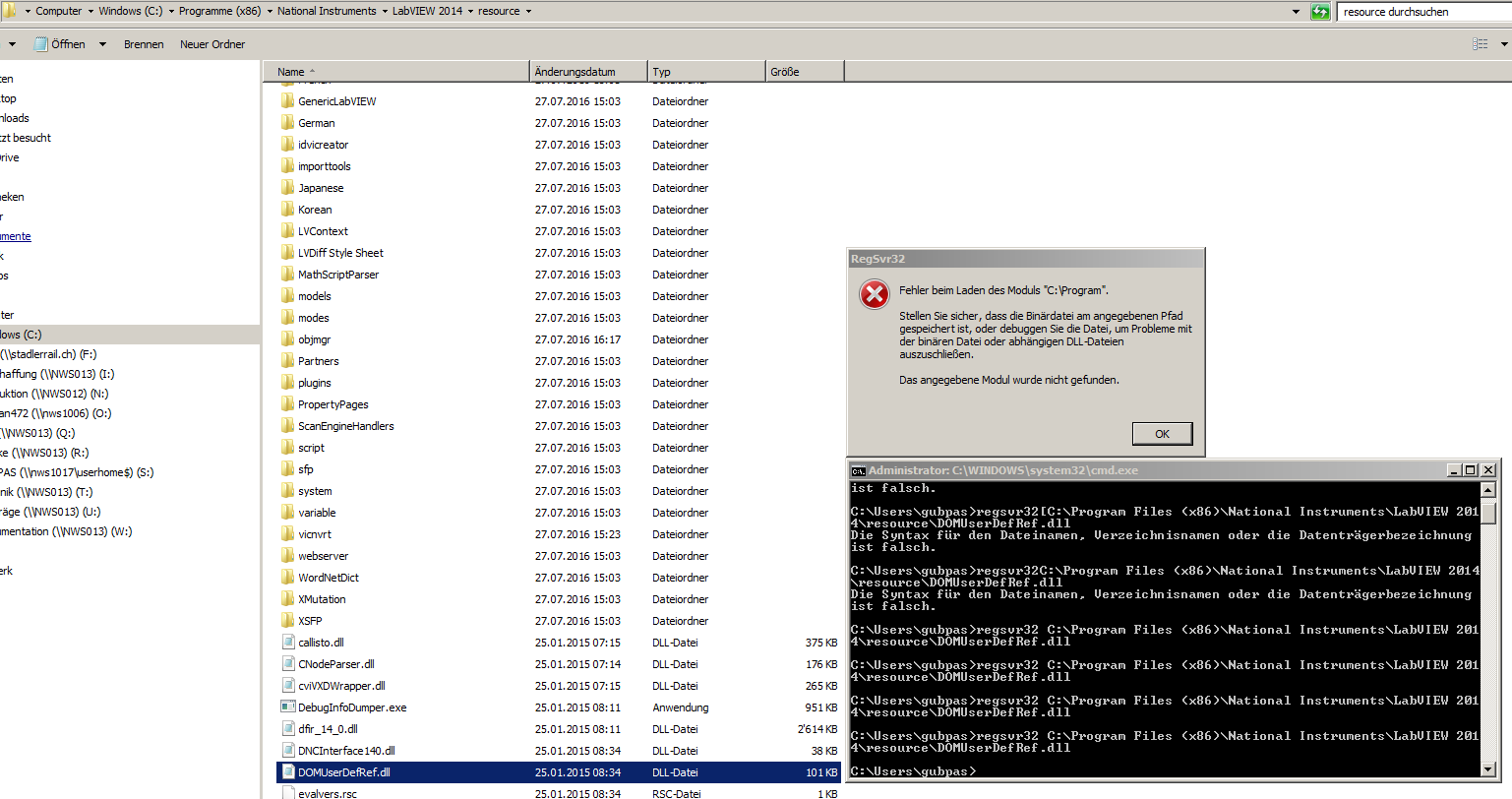1512x799 pixels.
Task: Select the userhome$ (S:) network drive
Action: pyautogui.click(x=77, y=472)
